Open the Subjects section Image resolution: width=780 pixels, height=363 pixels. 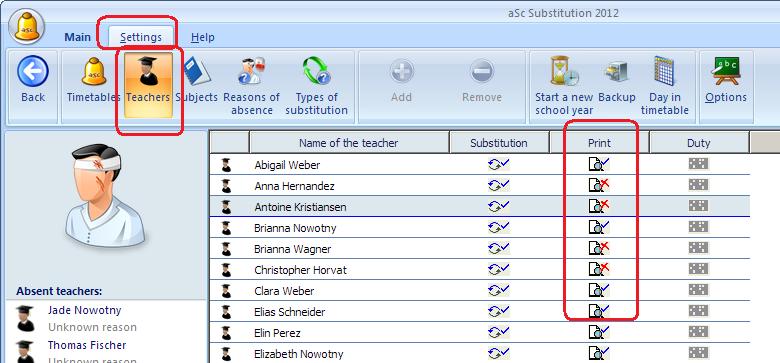click(197, 80)
